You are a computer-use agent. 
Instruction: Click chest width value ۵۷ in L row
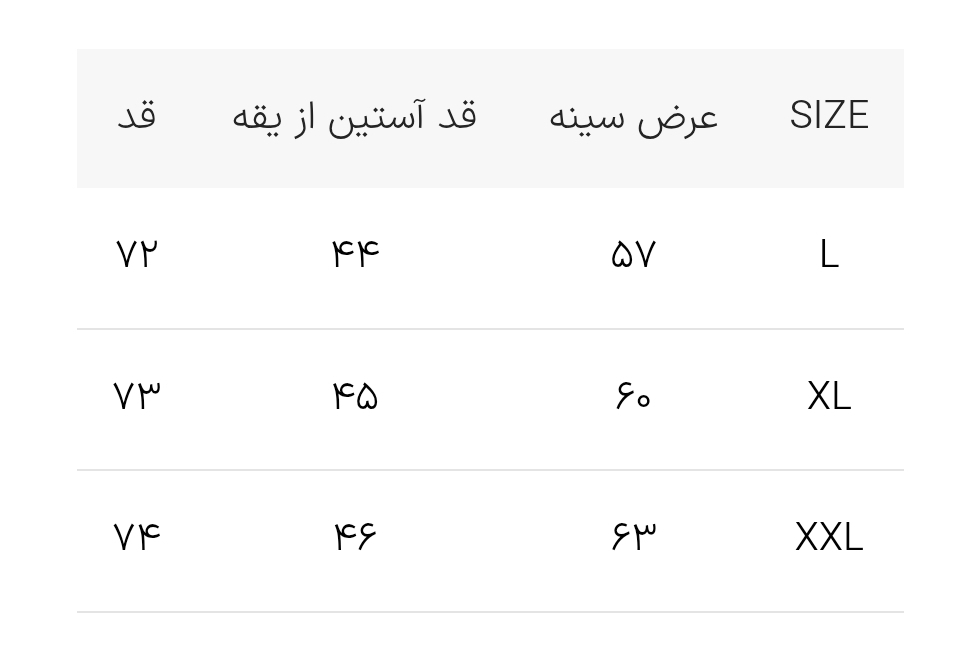click(633, 256)
